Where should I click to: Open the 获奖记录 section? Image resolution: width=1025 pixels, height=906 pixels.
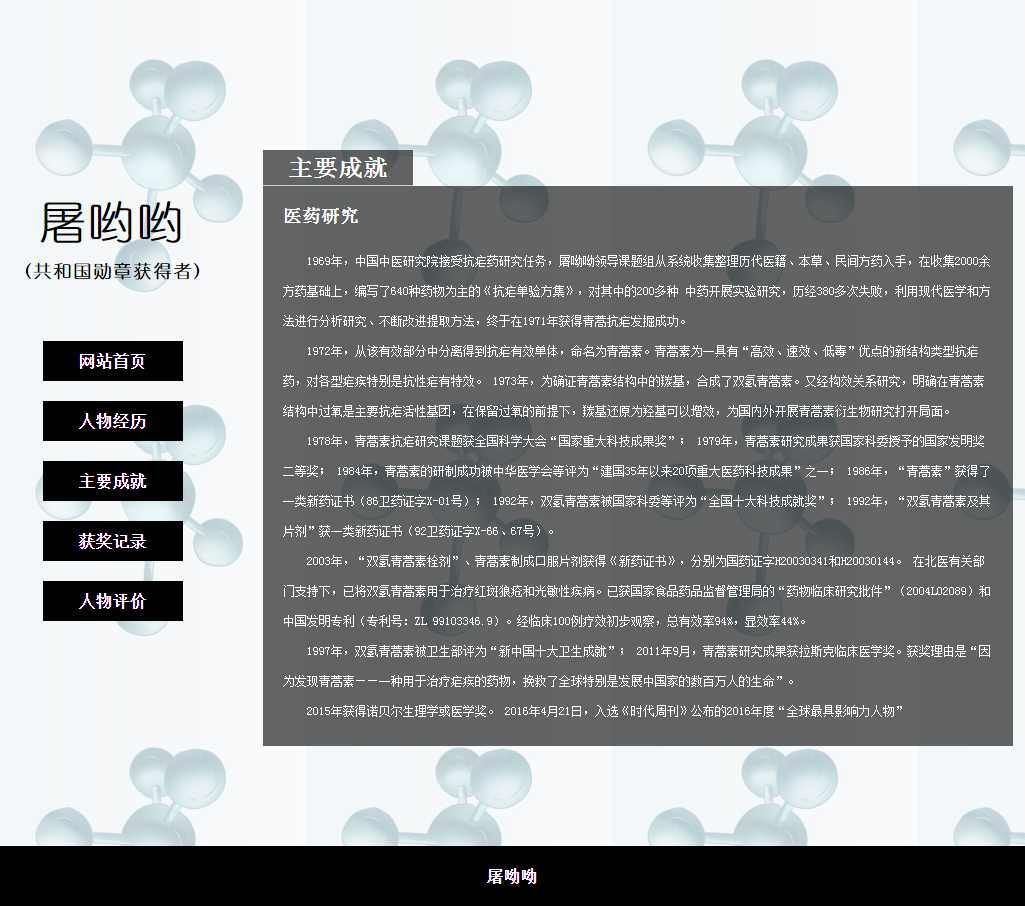(112, 541)
